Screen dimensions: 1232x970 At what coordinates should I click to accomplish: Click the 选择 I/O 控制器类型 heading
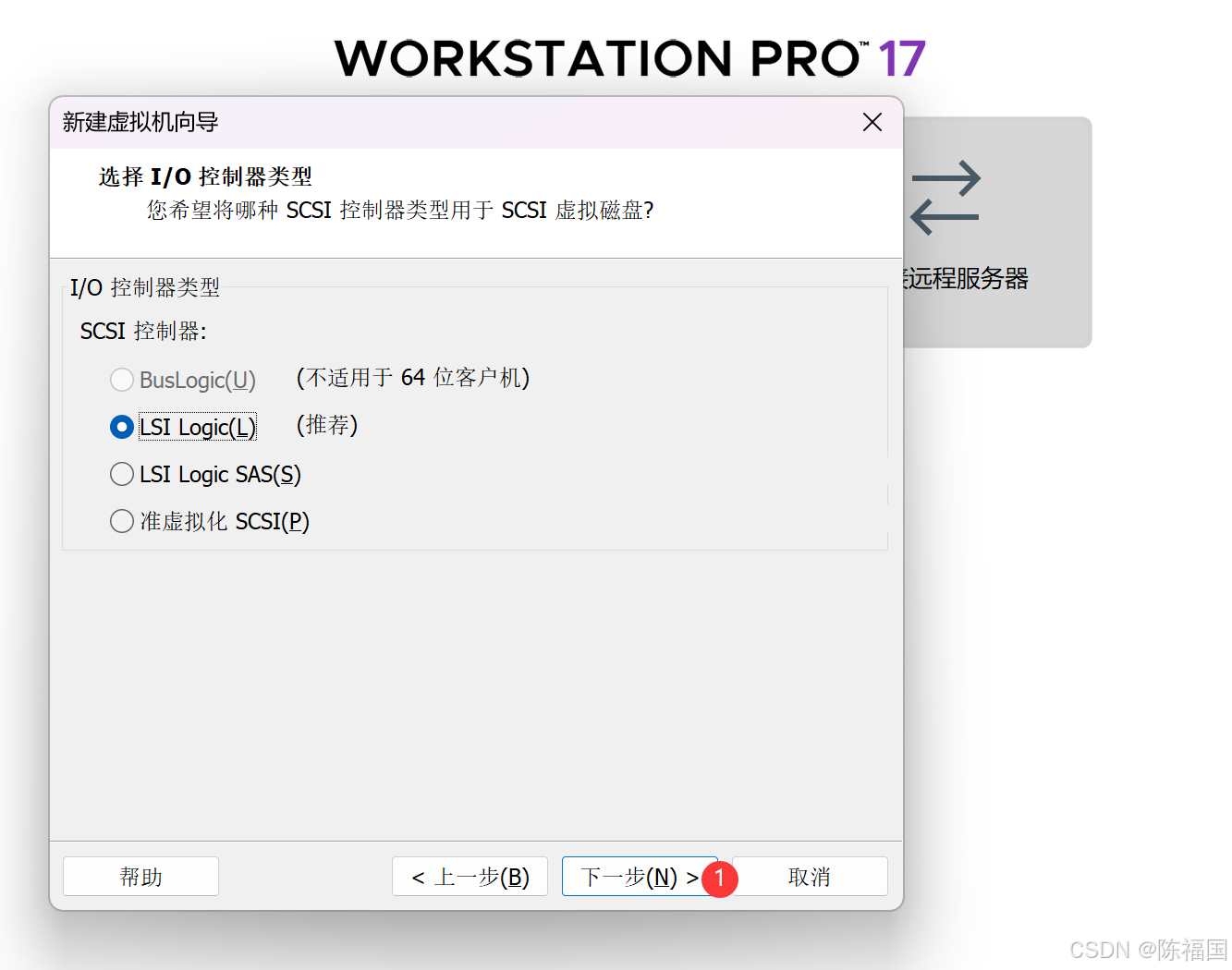pos(205,176)
